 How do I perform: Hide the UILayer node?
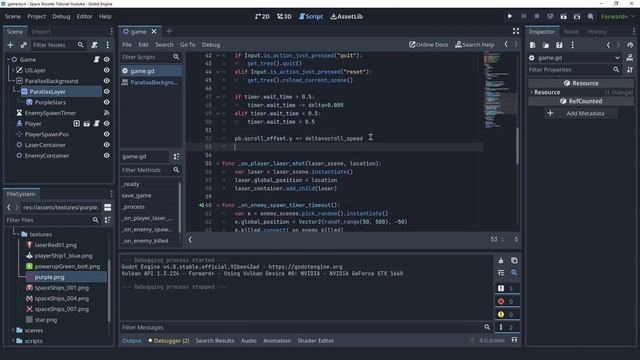point(107,70)
